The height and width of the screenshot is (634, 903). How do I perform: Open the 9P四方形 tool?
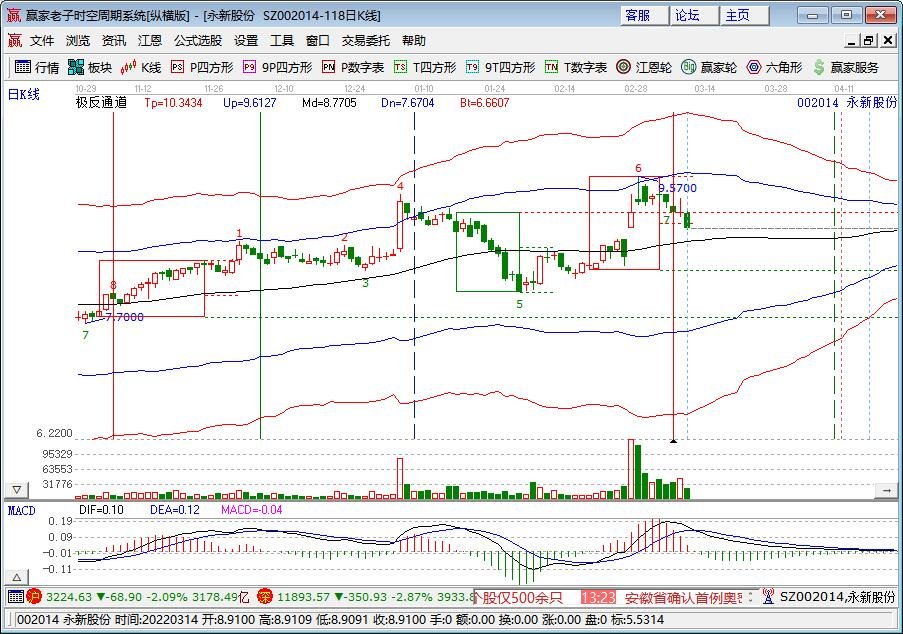click(x=278, y=67)
